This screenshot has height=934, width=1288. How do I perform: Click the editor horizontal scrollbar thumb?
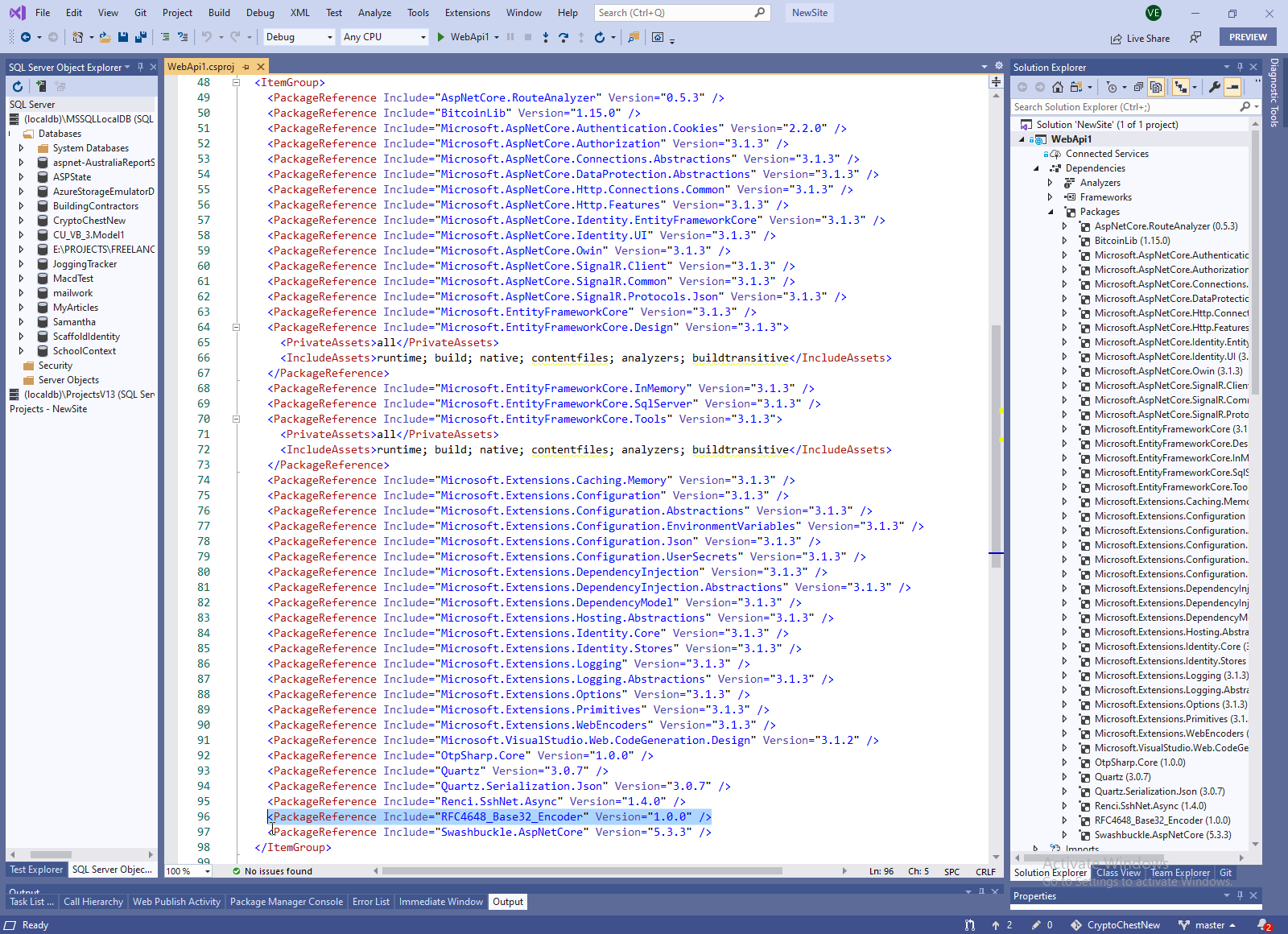click(582, 870)
